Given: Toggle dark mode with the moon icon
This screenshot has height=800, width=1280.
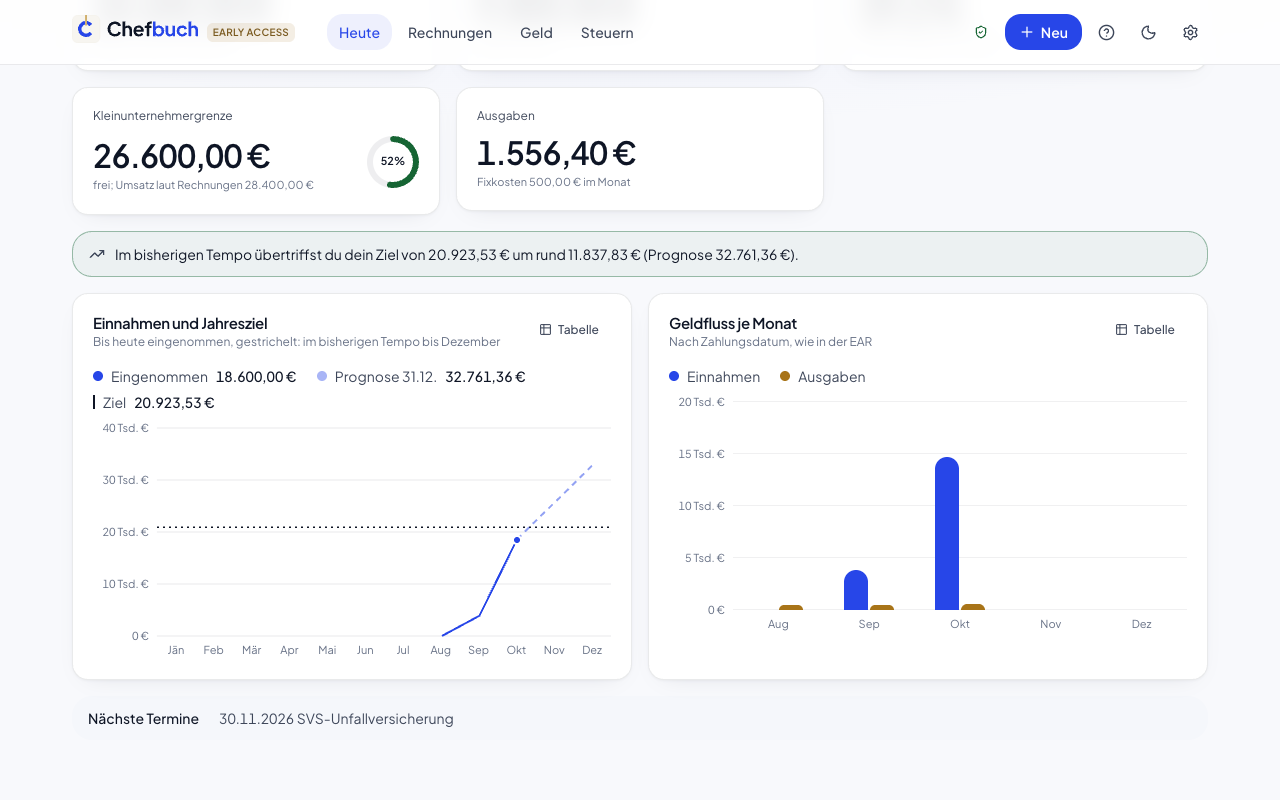Looking at the screenshot, I should click(1148, 32).
